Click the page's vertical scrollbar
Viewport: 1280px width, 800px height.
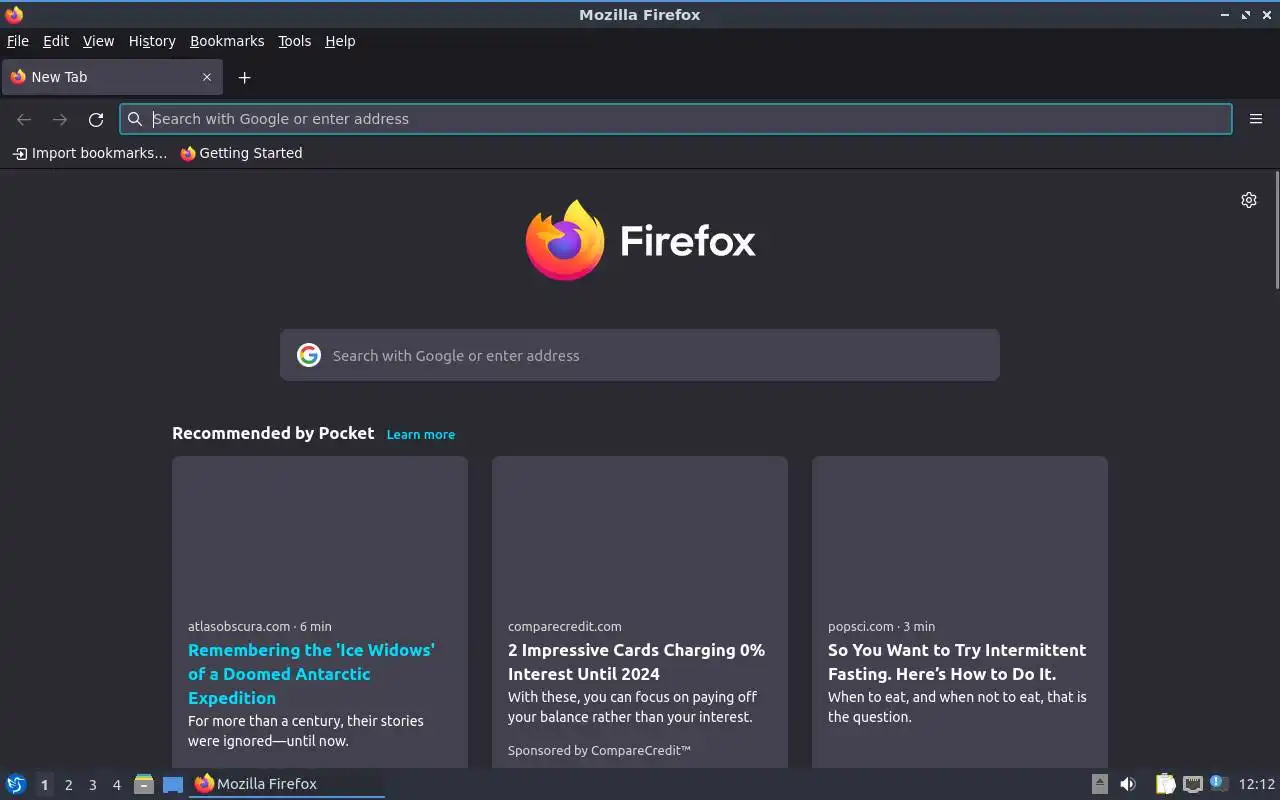(1277, 232)
